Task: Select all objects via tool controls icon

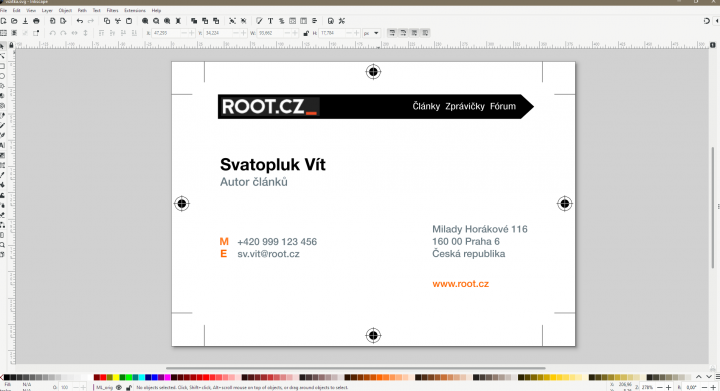Action: tap(4, 33)
